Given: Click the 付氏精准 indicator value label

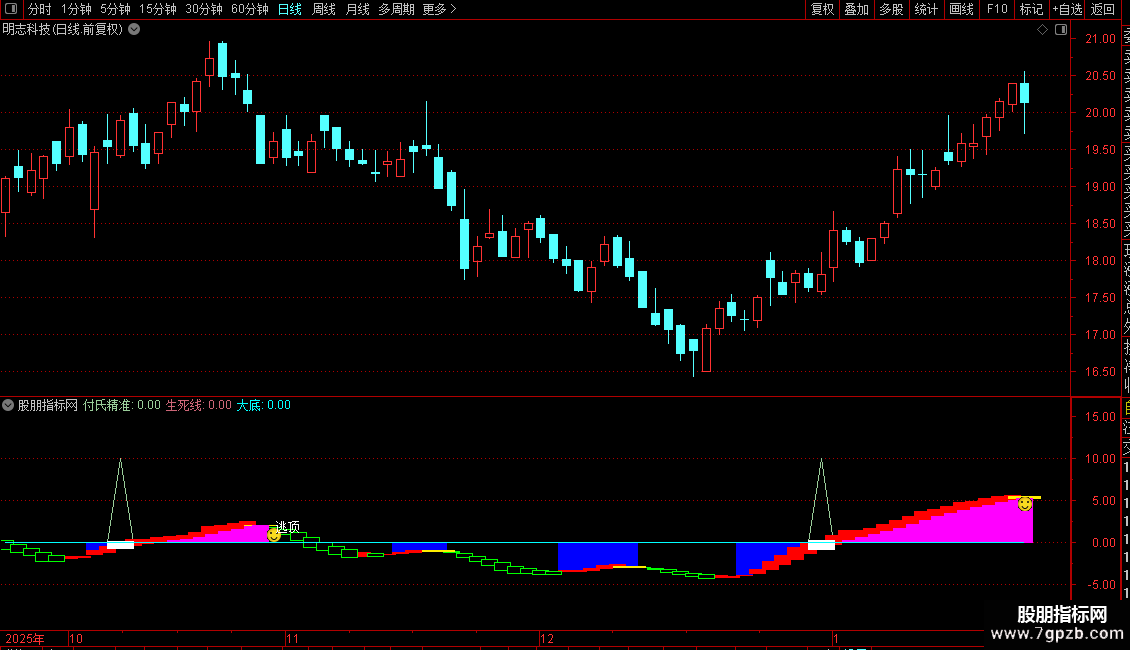Looking at the screenshot, I should pos(122,405).
